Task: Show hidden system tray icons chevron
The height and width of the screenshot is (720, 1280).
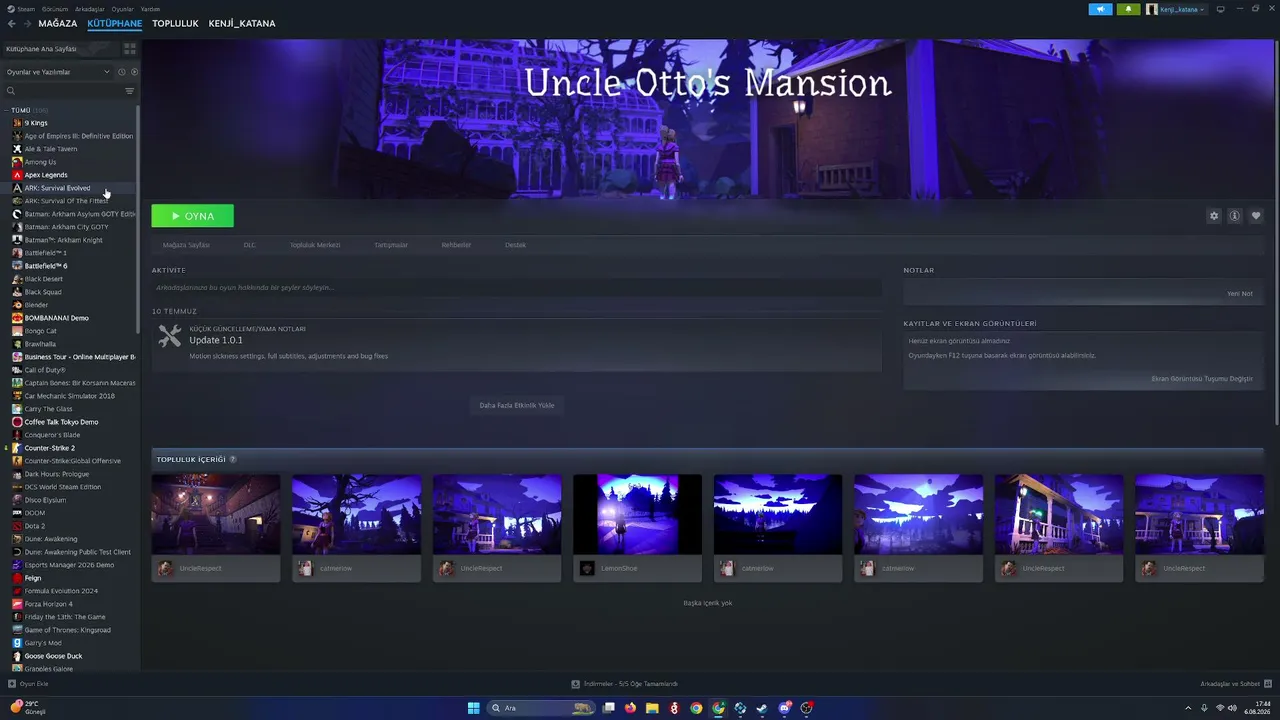Action: [x=1190, y=708]
